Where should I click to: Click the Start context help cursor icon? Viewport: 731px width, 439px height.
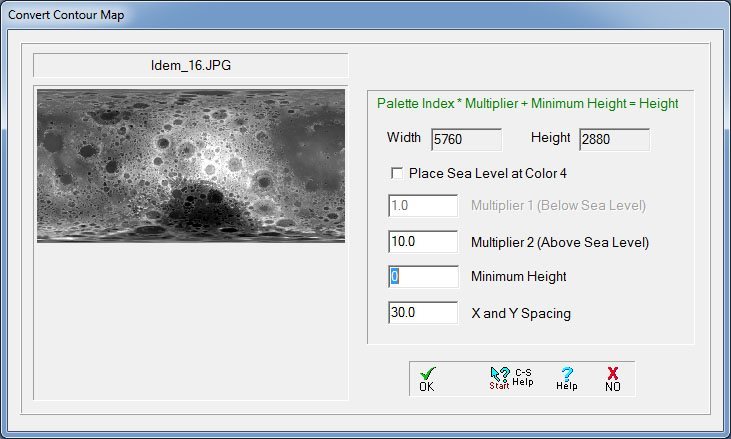(499, 378)
